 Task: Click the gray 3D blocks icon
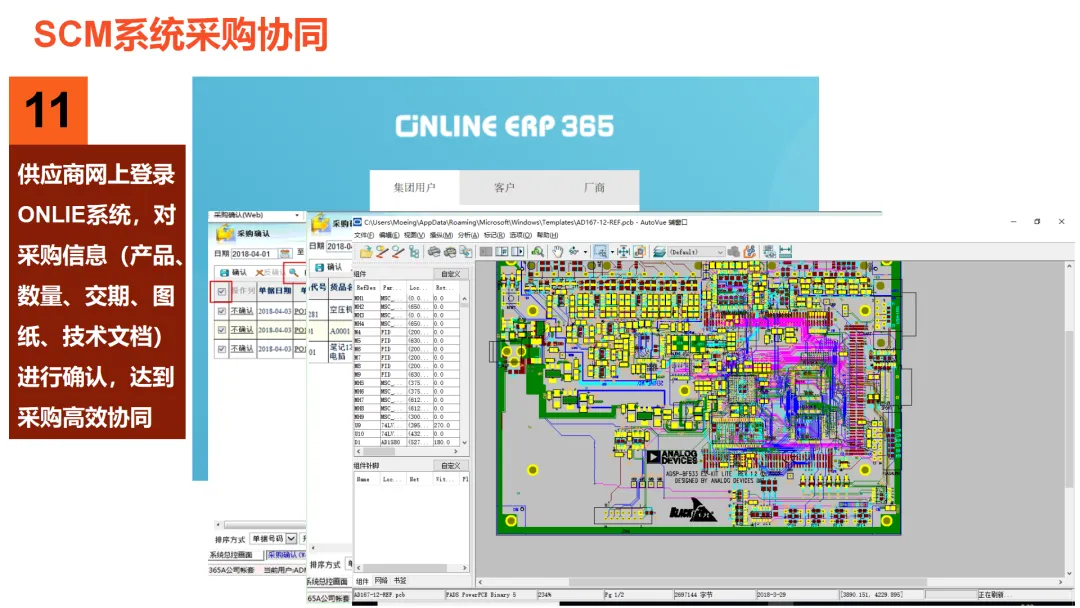pos(734,252)
